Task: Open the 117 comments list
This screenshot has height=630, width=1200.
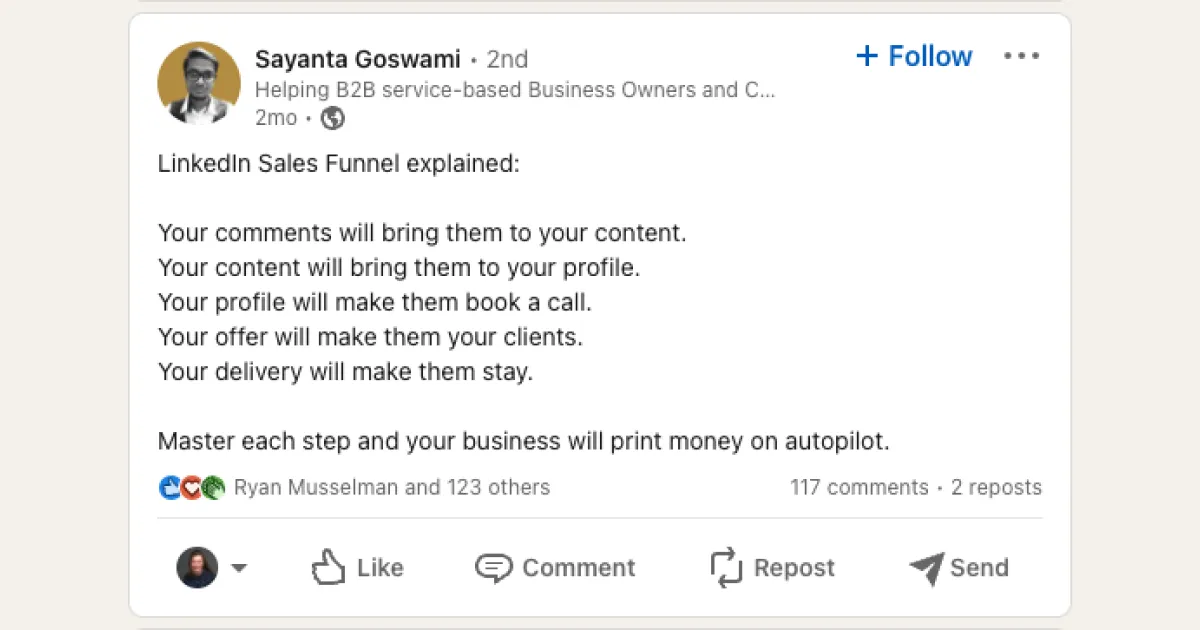Action: coord(858,487)
